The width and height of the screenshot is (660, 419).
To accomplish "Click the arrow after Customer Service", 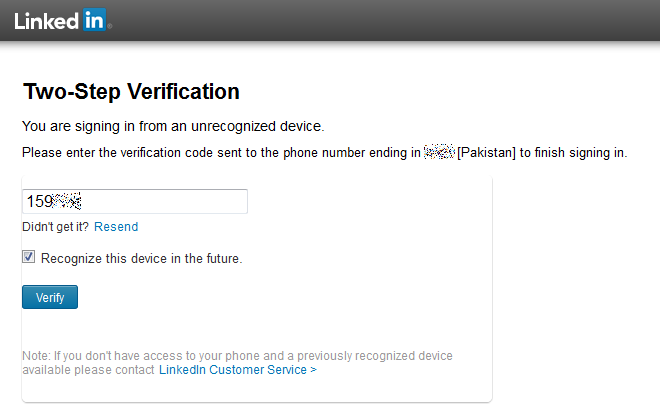I will [x=313, y=369].
